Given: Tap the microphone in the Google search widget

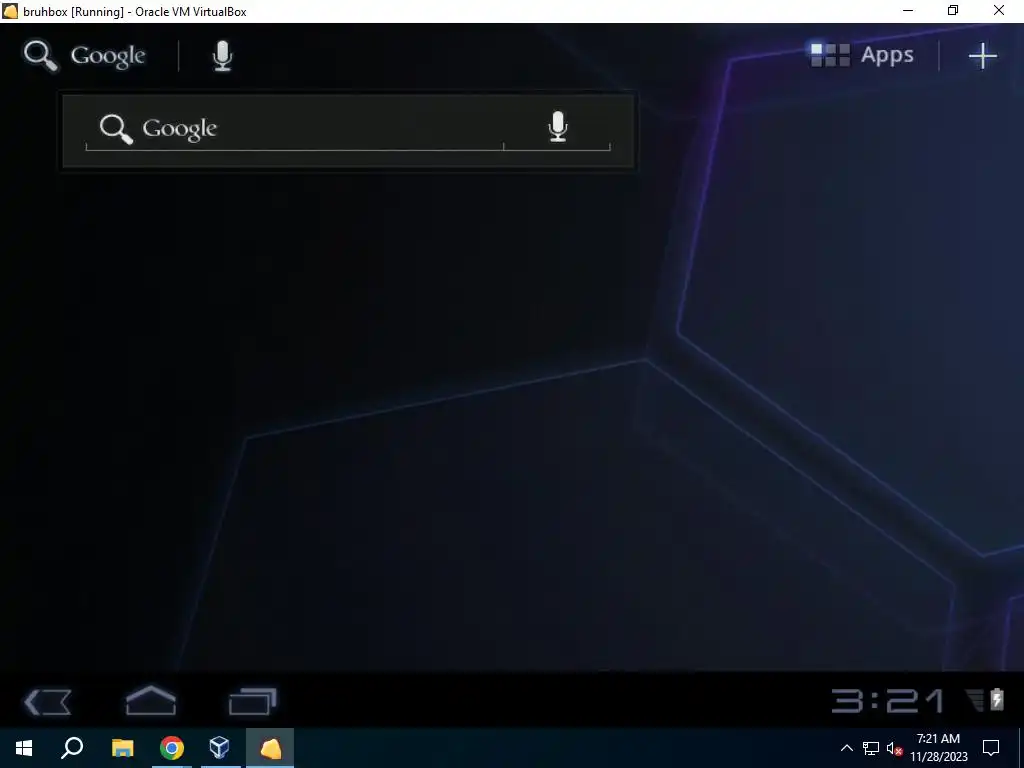Looking at the screenshot, I should [x=557, y=127].
